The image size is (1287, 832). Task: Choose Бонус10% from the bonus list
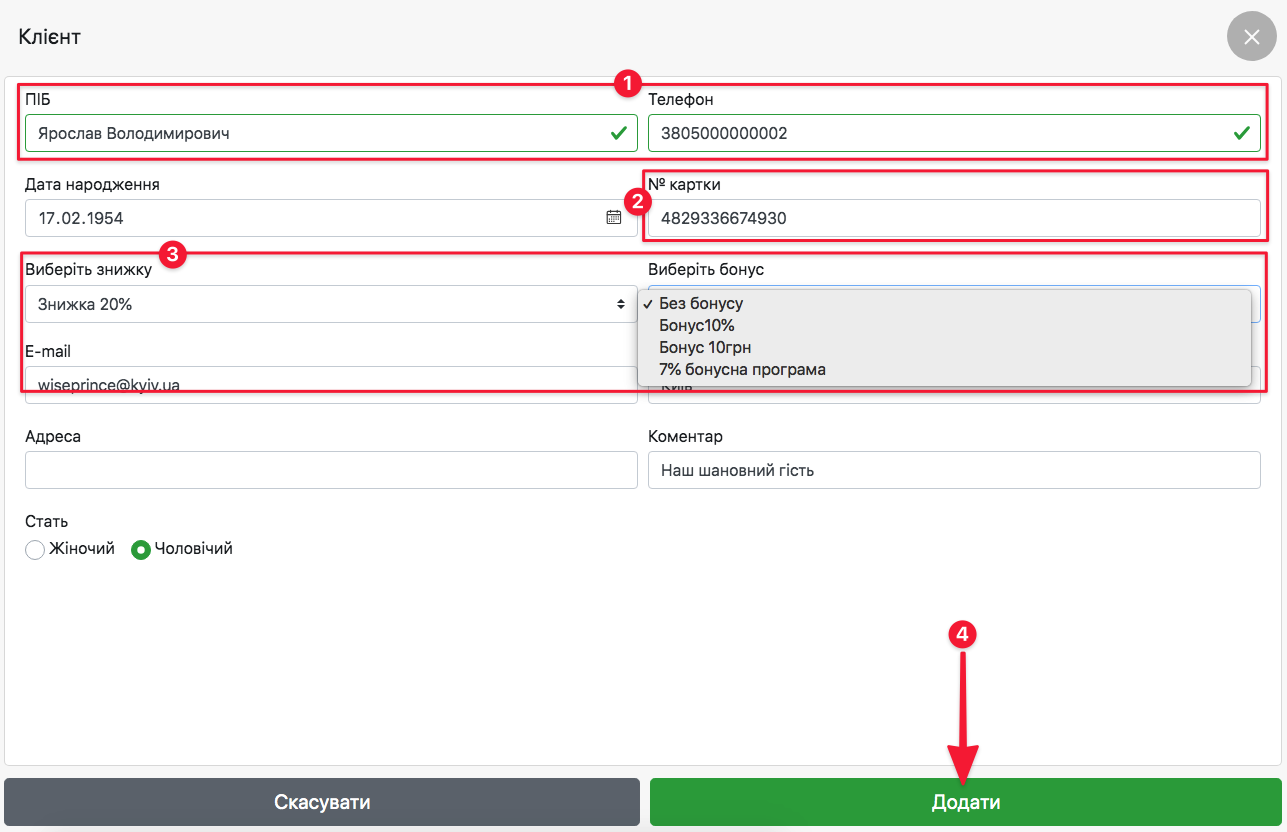[x=697, y=325]
